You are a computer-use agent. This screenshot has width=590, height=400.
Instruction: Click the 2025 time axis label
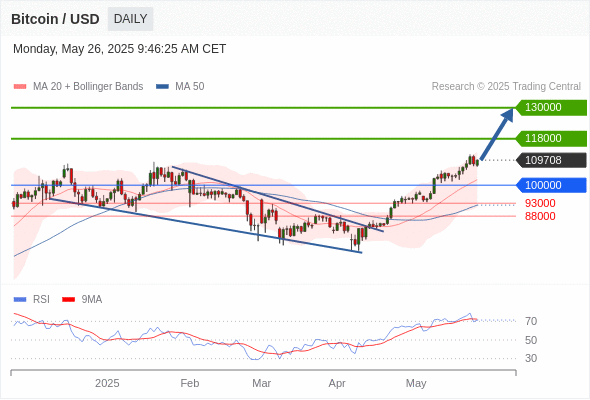(x=107, y=383)
